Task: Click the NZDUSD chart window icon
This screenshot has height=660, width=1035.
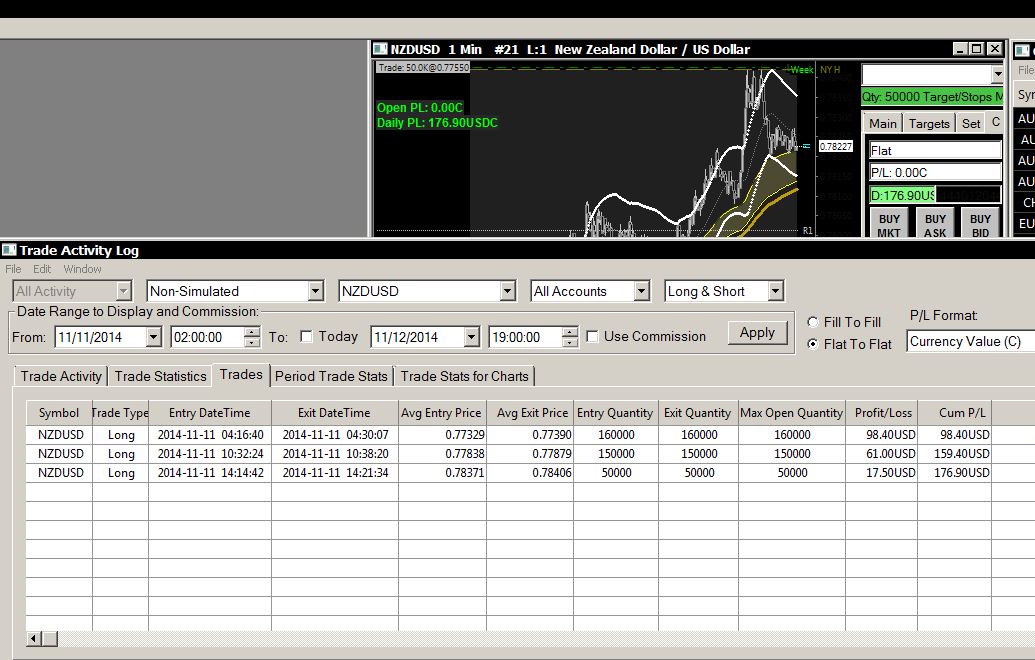Action: (380, 49)
